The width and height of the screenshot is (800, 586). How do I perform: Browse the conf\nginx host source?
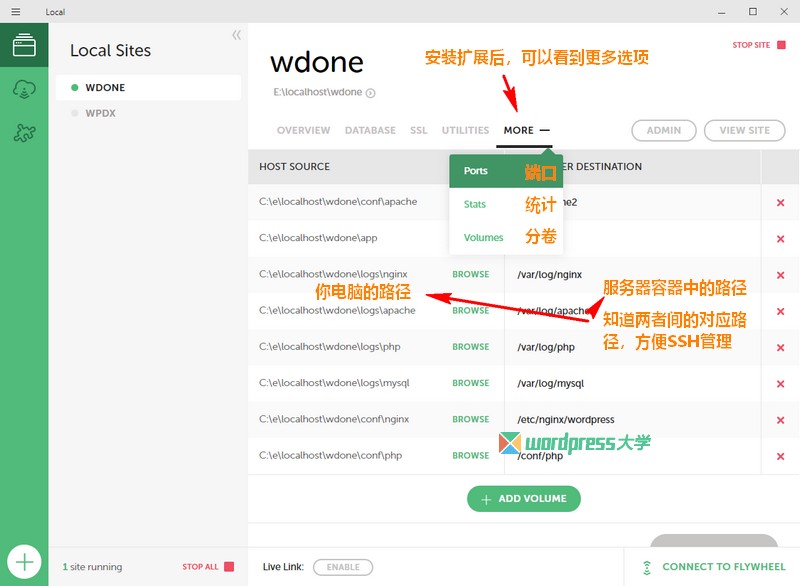(x=470, y=419)
